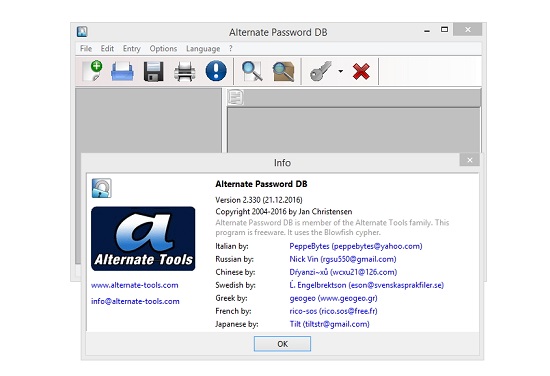Click the app icon in main title bar
The image size is (550, 376).
(x=82, y=32)
